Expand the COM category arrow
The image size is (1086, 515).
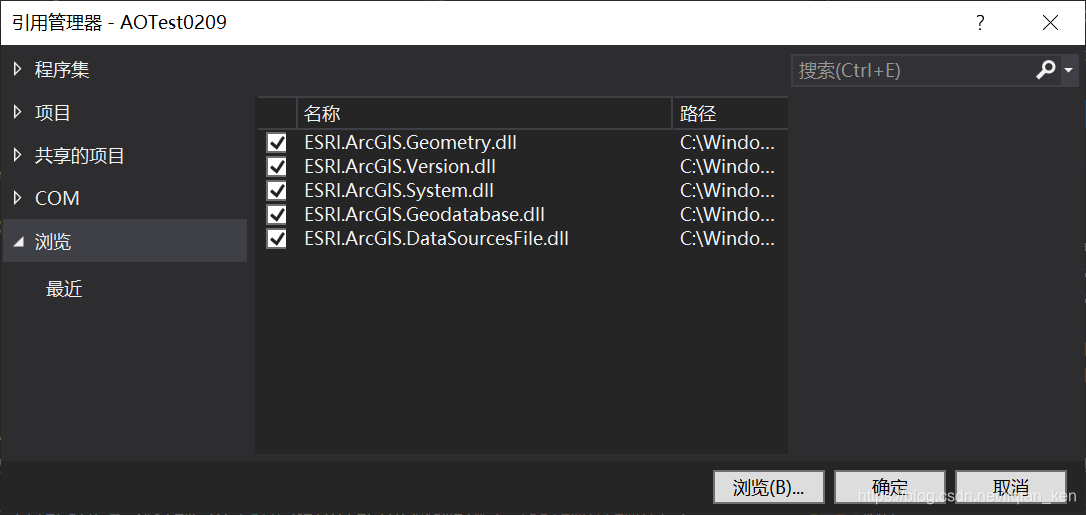pyautogui.click(x=18, y=198)
